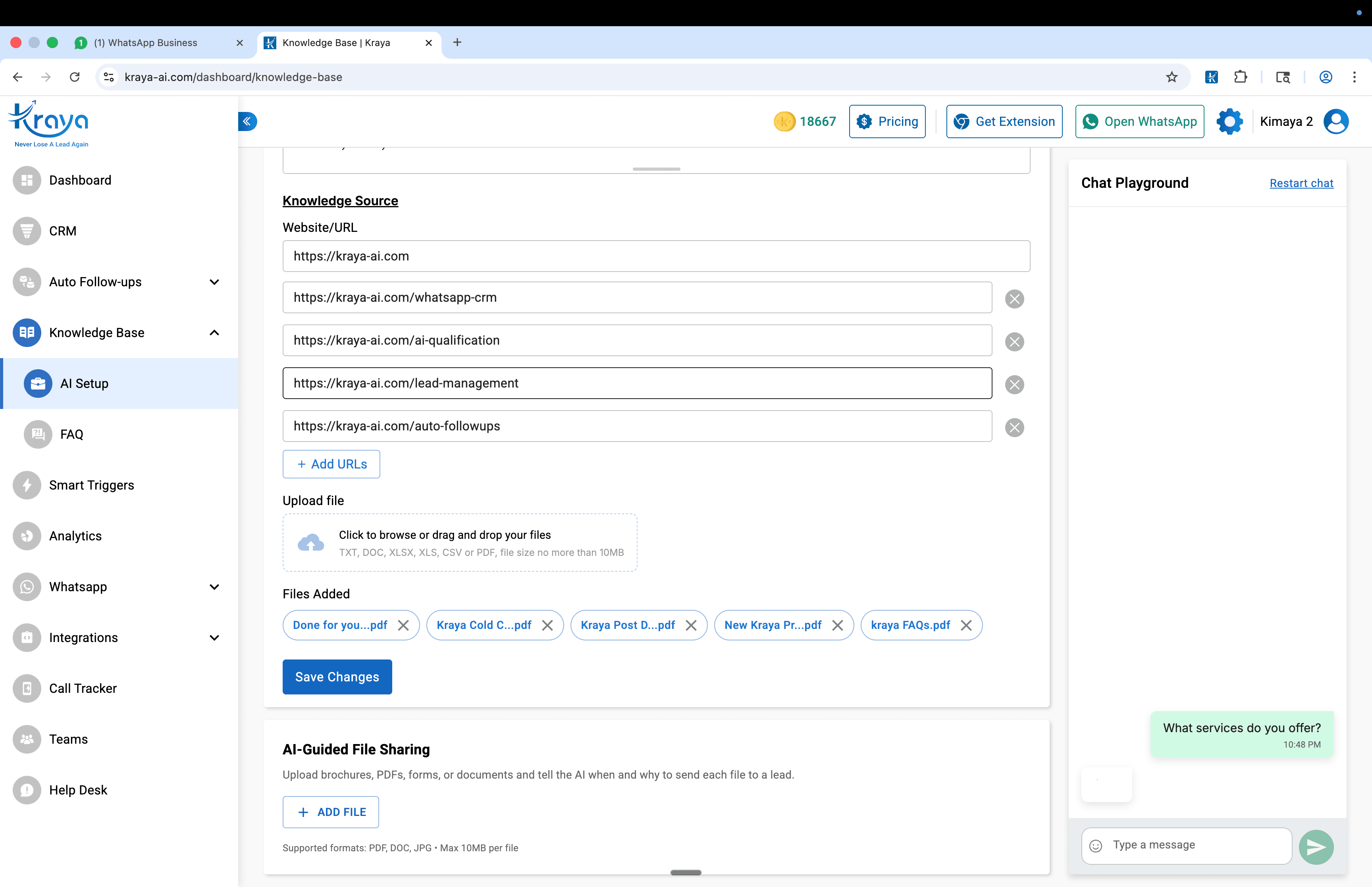The height and width of the screenshot is (887, 1372).
Task: Expand the Integrations submenu chevron
Action: point(214,638)
